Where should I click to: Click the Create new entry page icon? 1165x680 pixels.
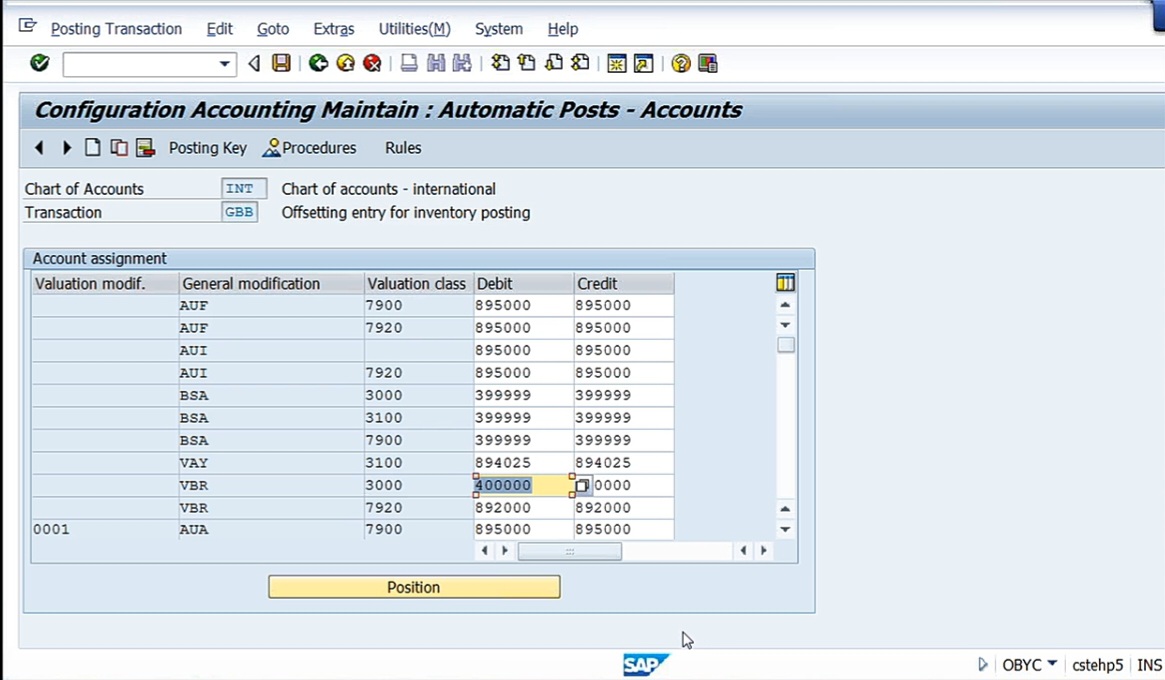[92, 148]
